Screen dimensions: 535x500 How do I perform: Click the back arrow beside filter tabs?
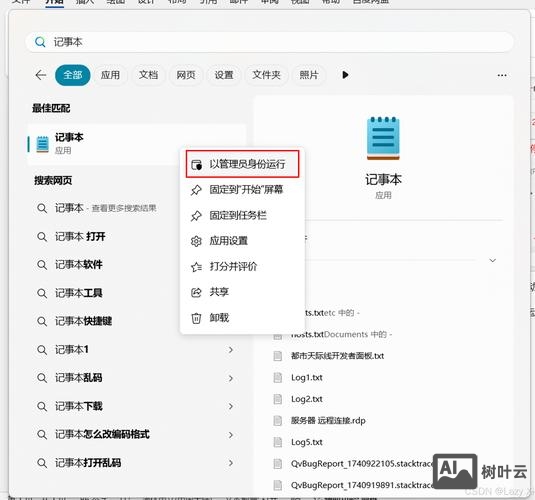pos(41,75)
